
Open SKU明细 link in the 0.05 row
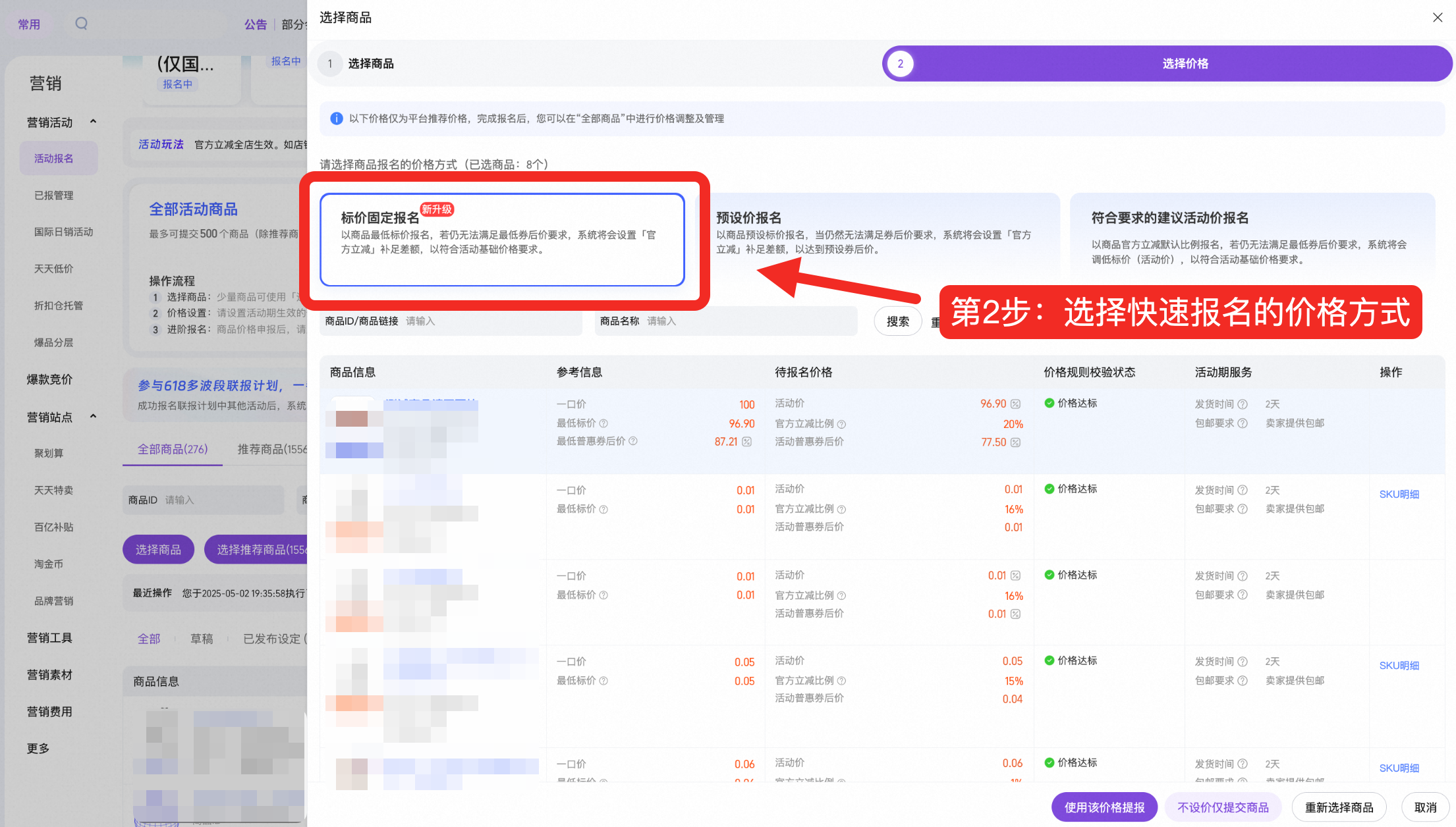[x=1399, y=666]
